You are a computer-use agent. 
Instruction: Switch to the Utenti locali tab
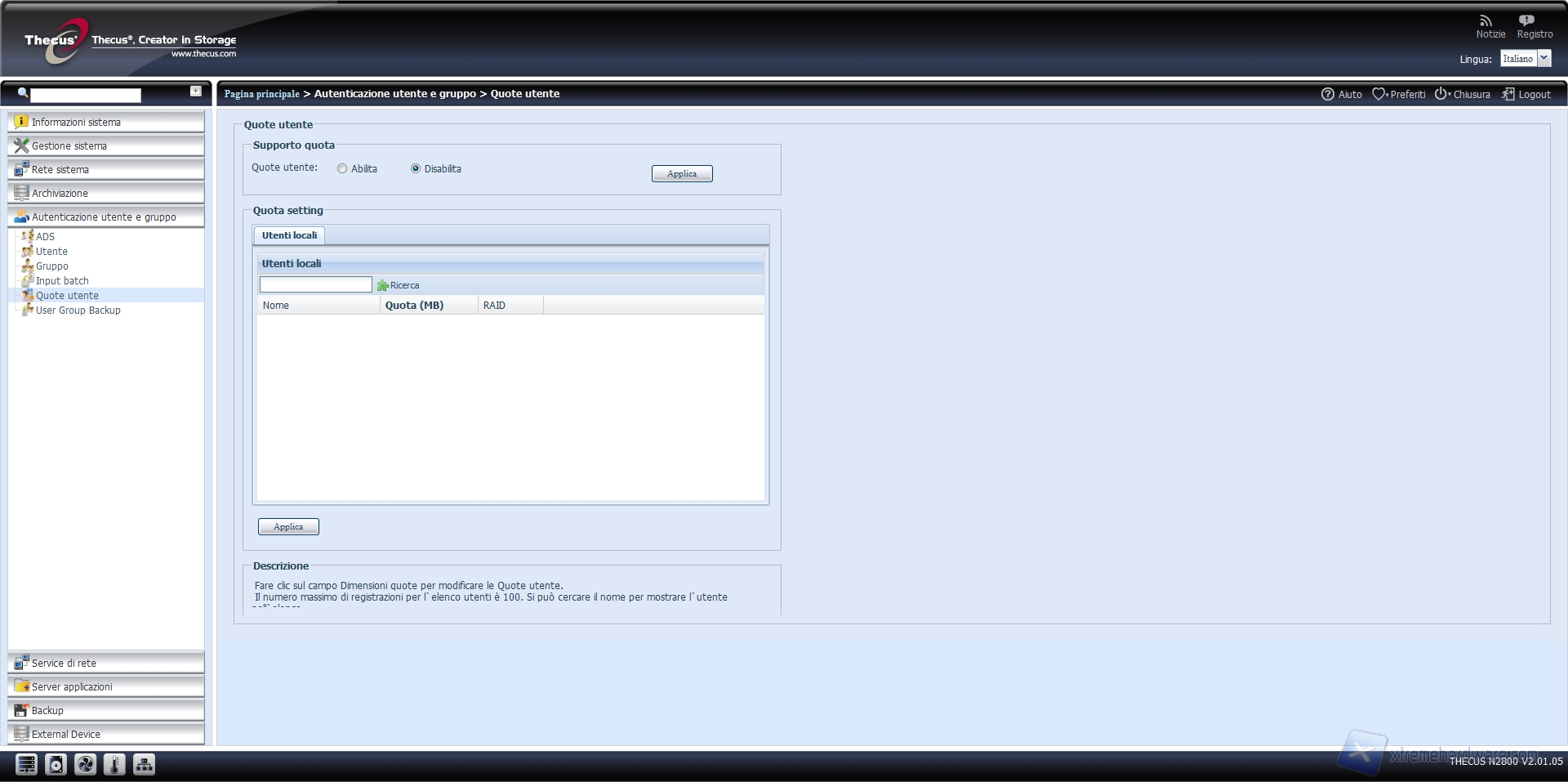[x=289, y=235]
